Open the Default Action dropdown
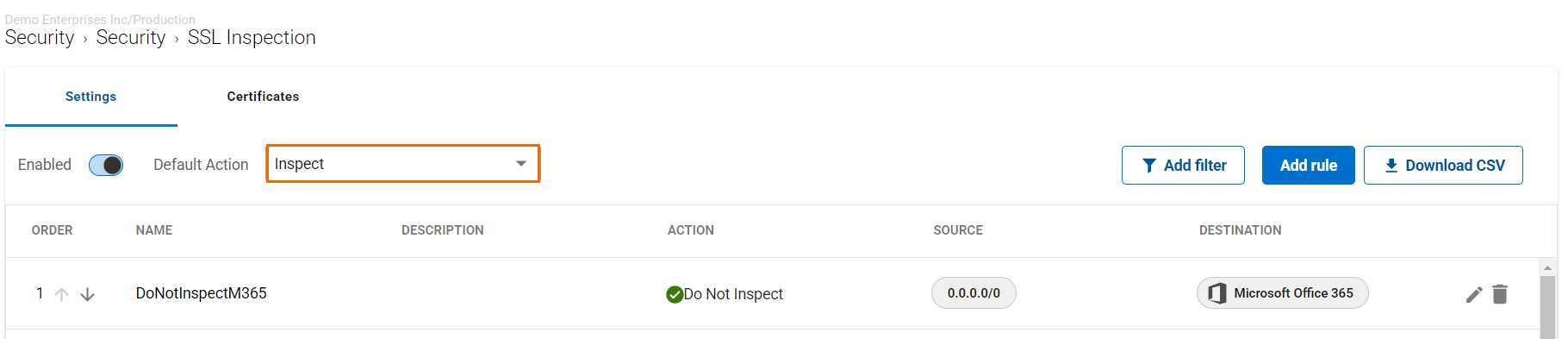This screenshot has width=1568, height=339. coord(403,164)
